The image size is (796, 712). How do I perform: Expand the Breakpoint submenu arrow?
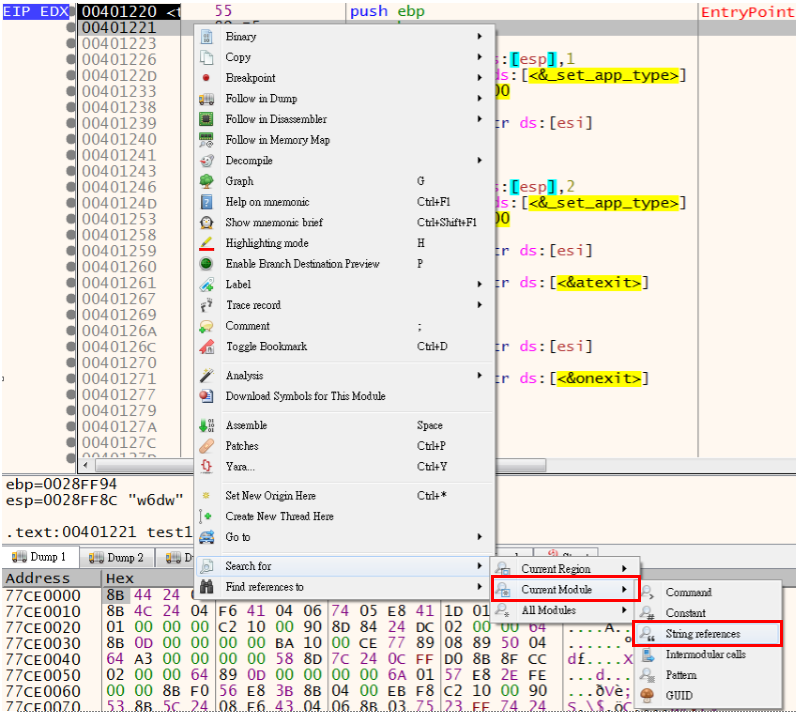point(479,78)
